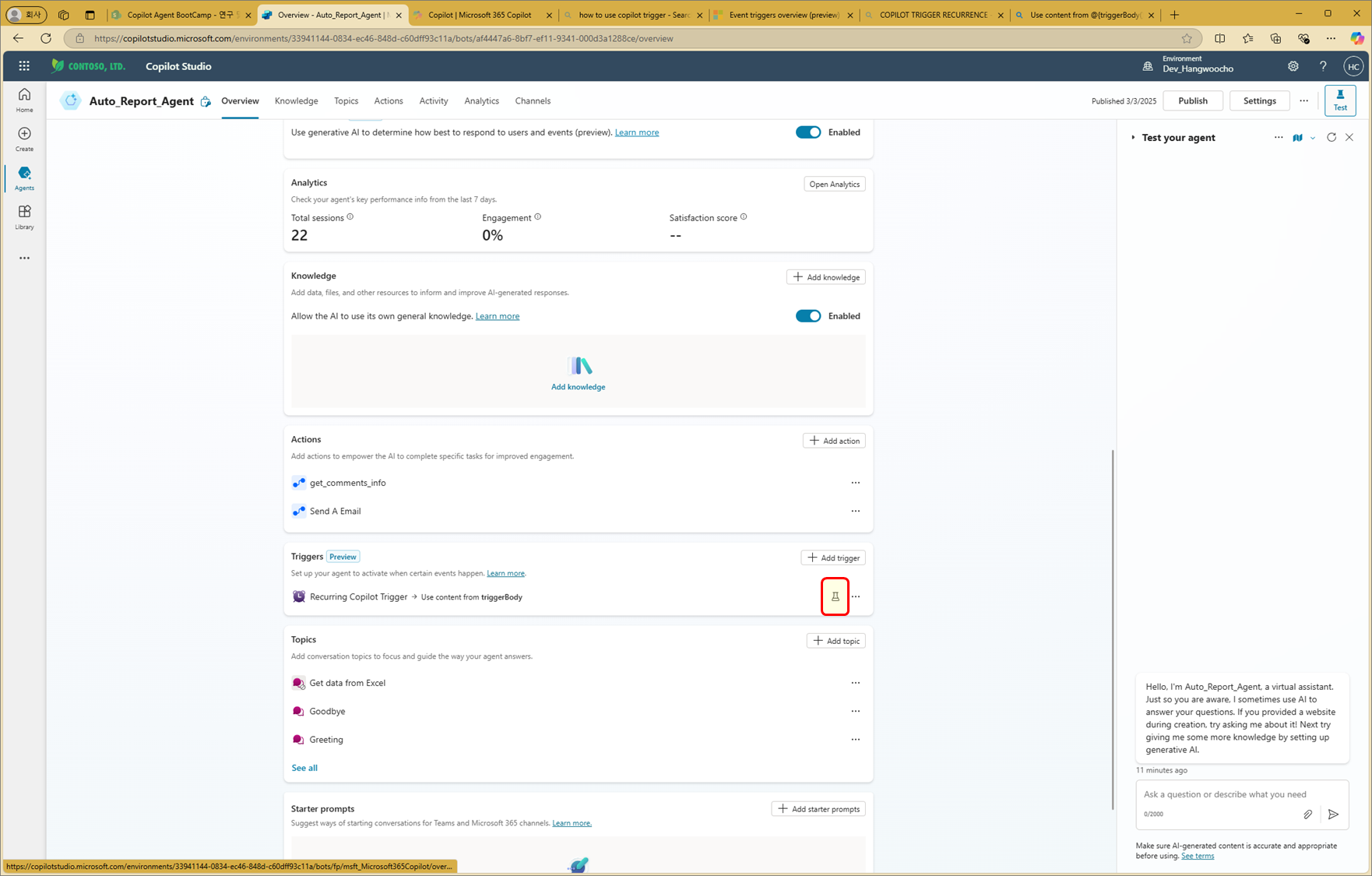Image resolution: width=1372 pixels, height=876 pixels.
Task: Open Create in left sidebar
Action: tap(24, 139)
